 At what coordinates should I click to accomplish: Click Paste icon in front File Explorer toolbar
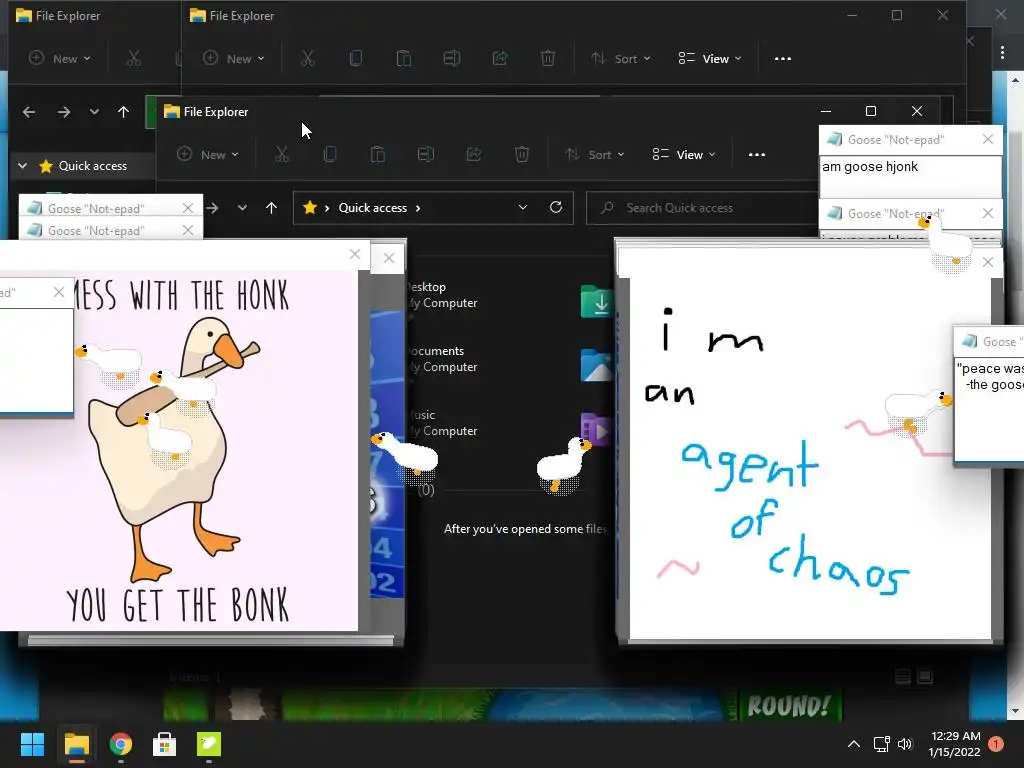click(377, 155)
